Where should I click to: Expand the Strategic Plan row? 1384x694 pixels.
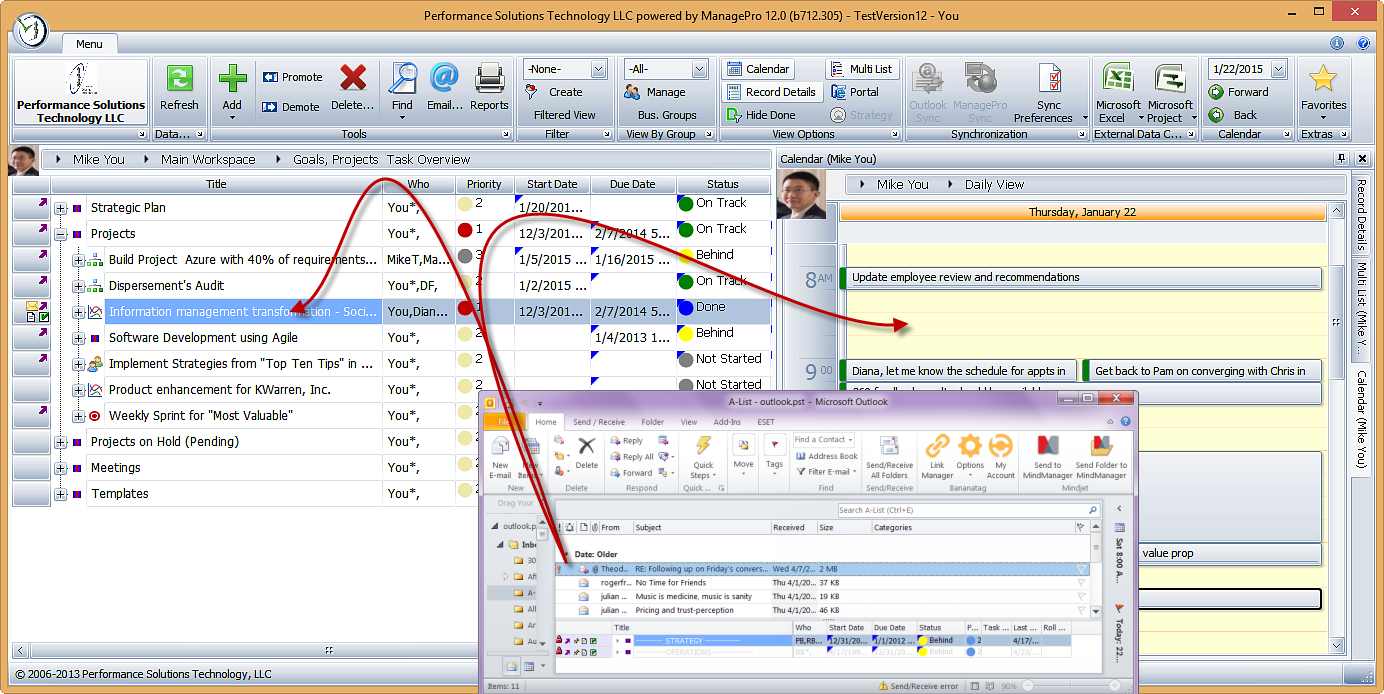(61, 208)
